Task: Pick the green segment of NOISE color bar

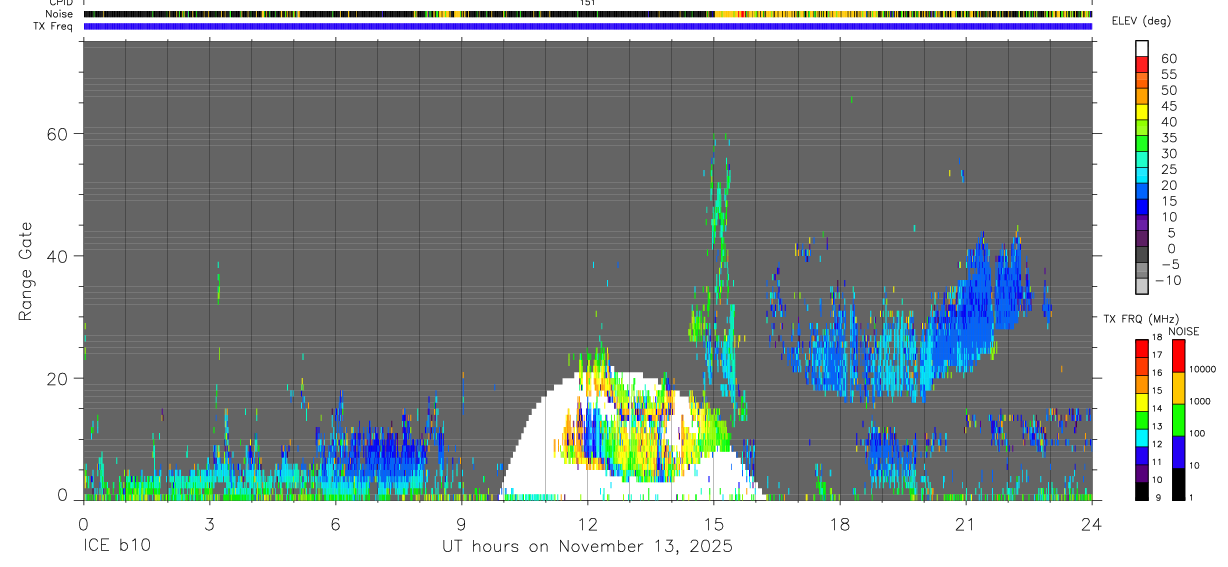Action: tap(1178, 420)
